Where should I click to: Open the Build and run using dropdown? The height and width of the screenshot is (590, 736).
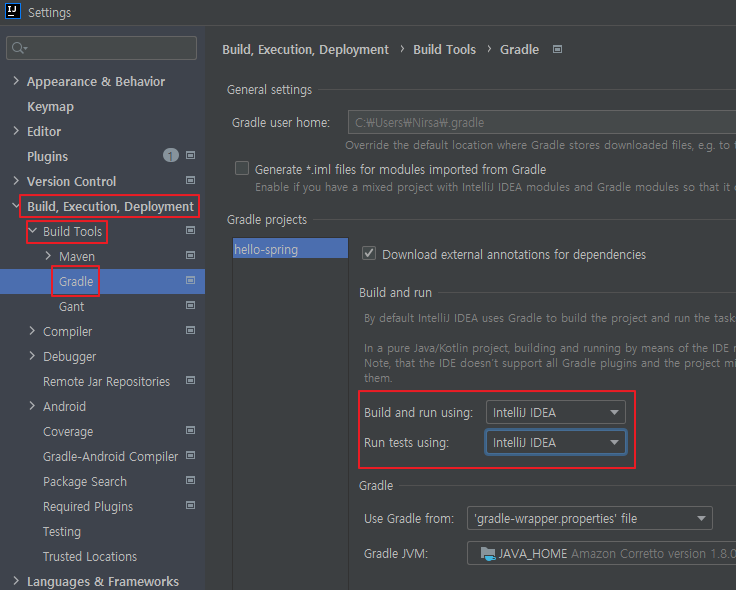[556, 413]
